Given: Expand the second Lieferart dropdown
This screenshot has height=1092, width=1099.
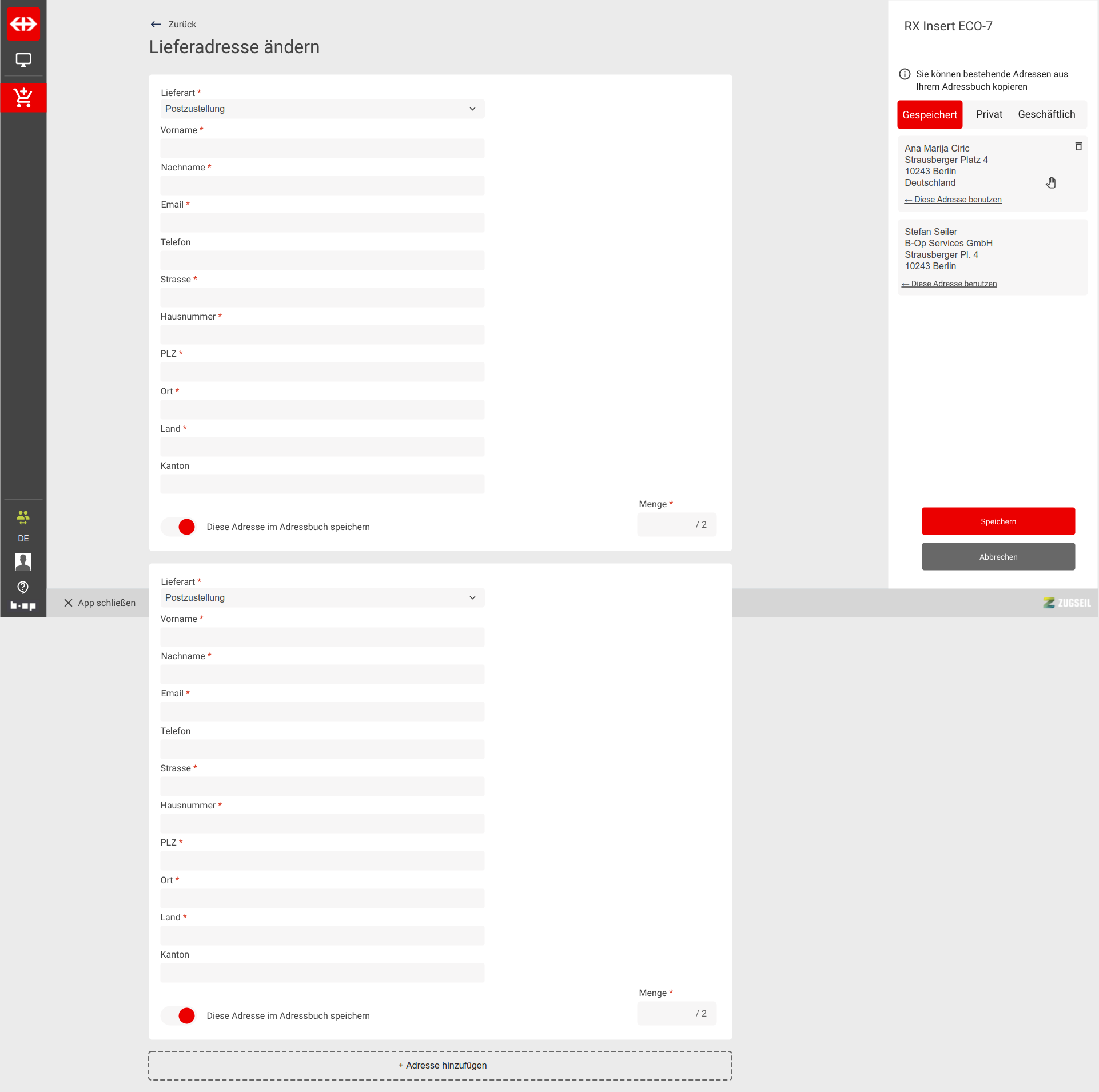Looking at the screenshot, I should click(322, 597).
